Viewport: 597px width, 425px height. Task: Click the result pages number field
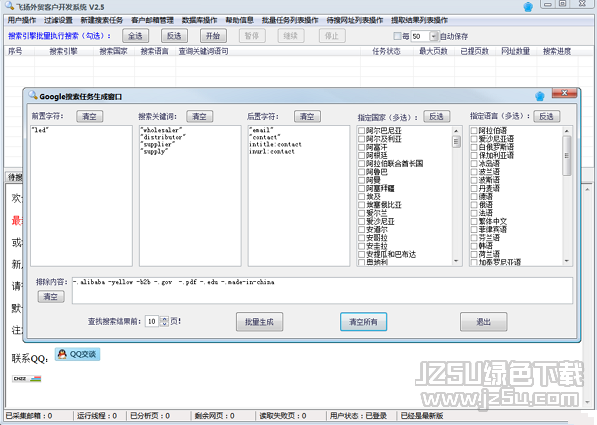pyautogui.click(x=152, y=321)
